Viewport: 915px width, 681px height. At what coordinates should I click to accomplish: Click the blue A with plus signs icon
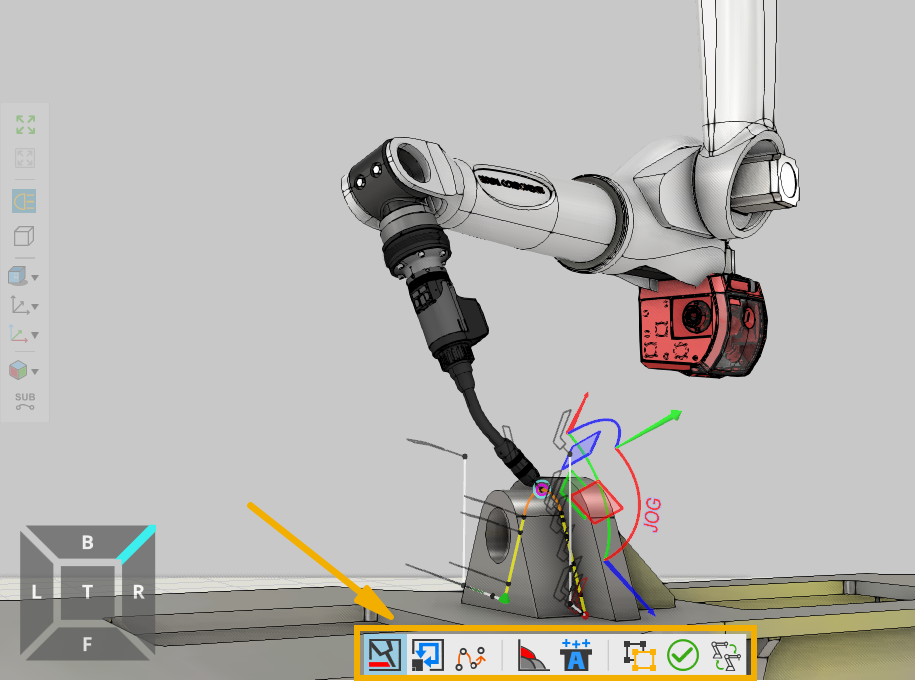tap(577, 655)
